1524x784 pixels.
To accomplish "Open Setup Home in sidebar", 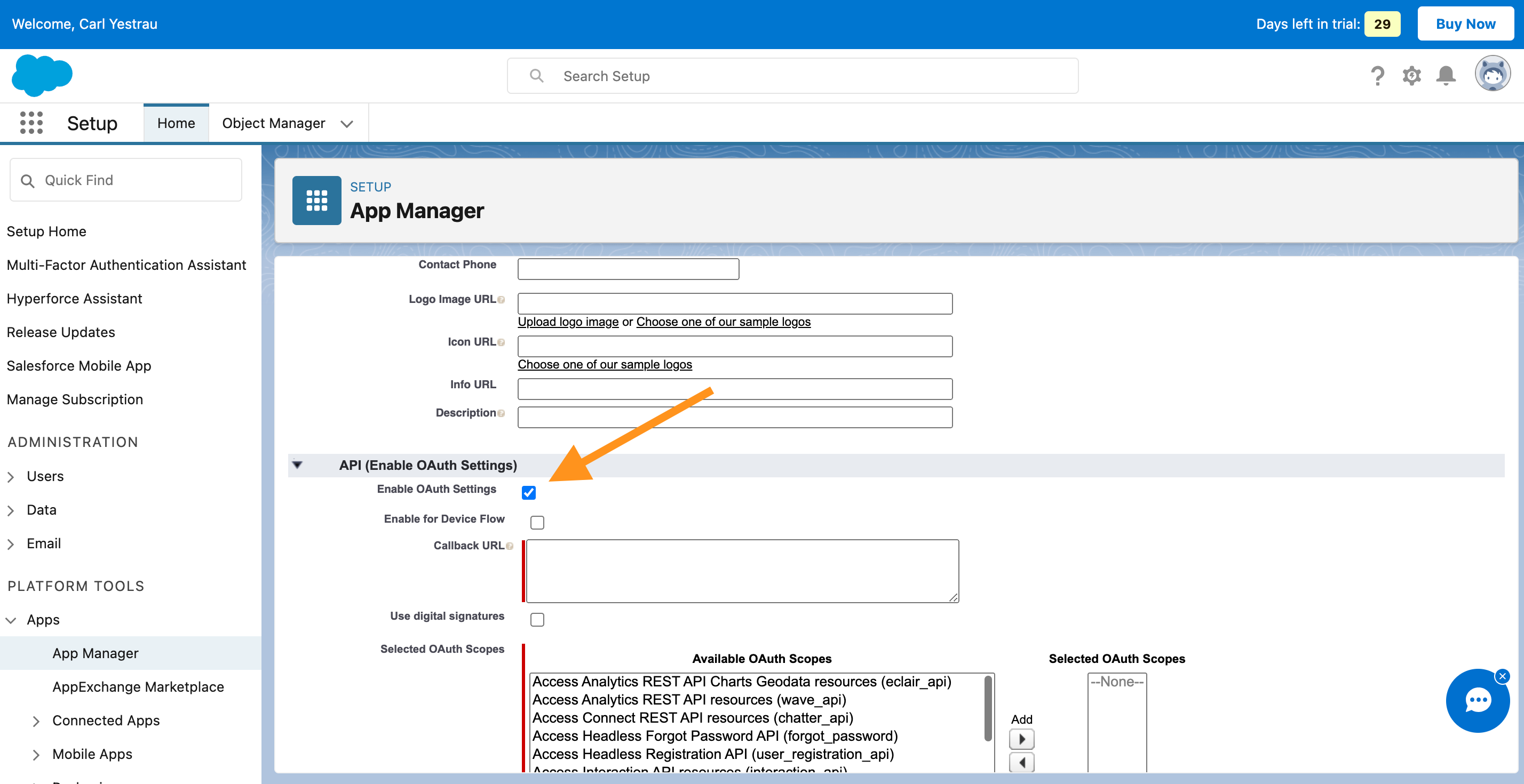I will pos(46,231).
